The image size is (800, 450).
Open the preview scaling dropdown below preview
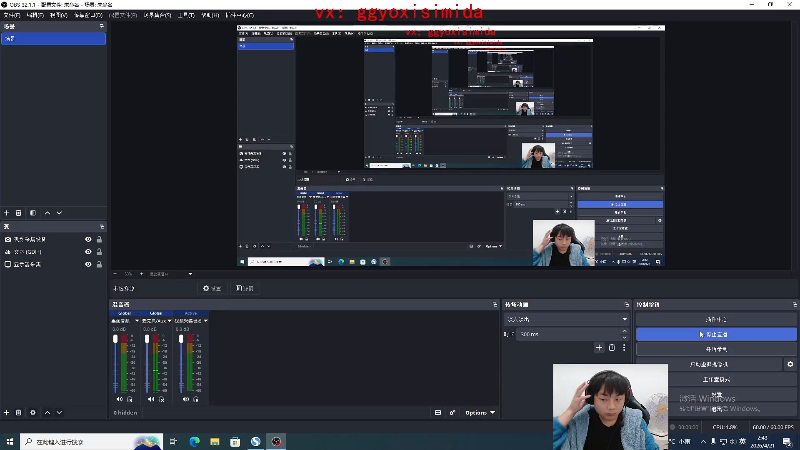pyautogui.click(x=190, y=274)
